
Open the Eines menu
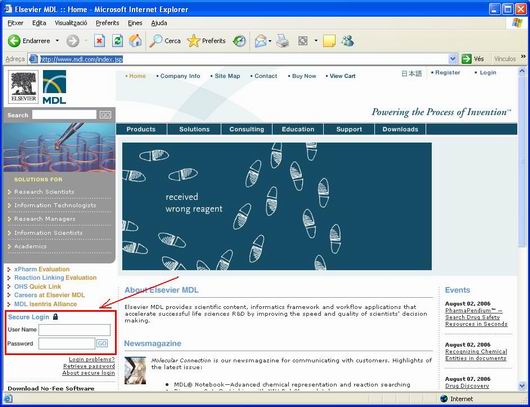pyautogui.click(x=135, y=23)
